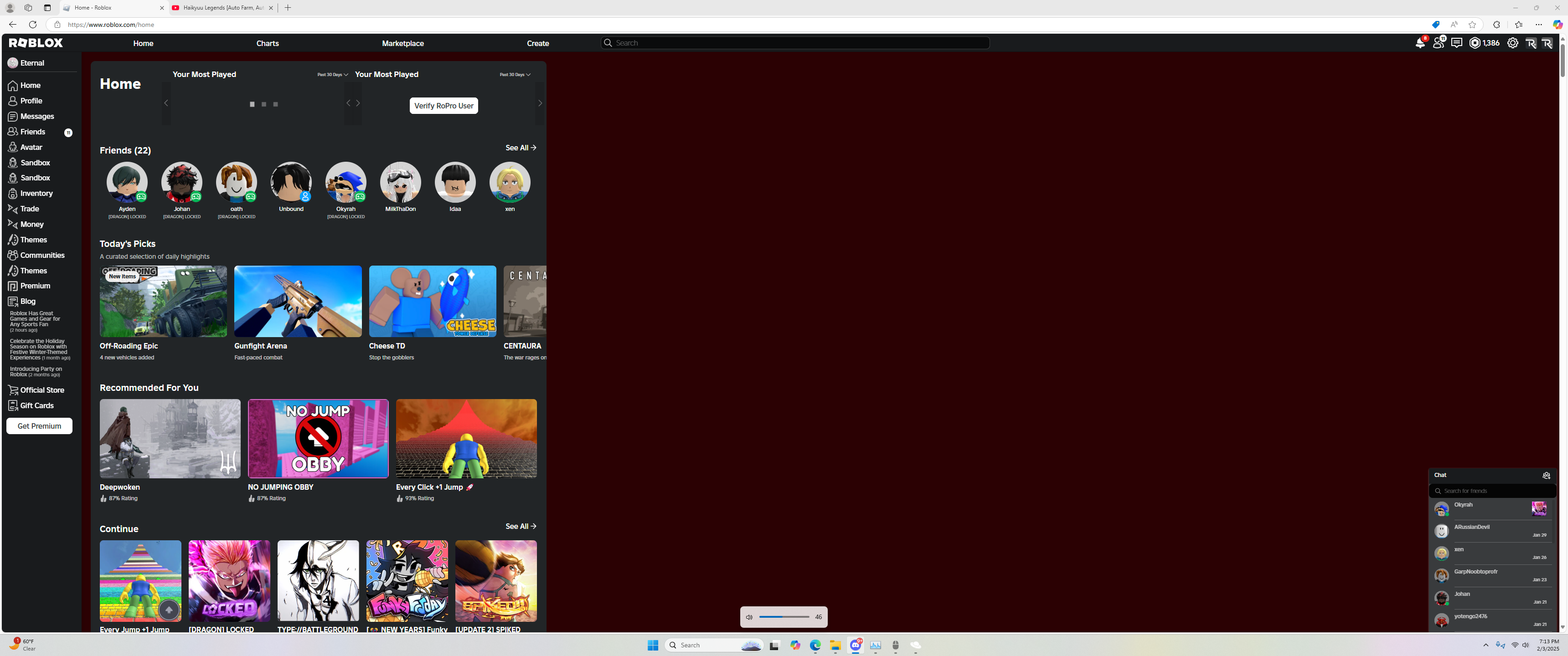The height and width of the screenshot is (656, 1568).
Task: Click See All next to Continue
Action: pos(521,526)
